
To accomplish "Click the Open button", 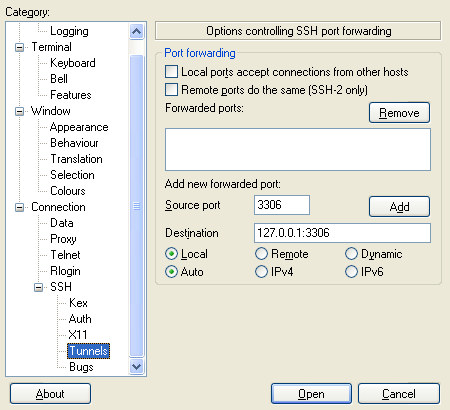I will point(311,394).
